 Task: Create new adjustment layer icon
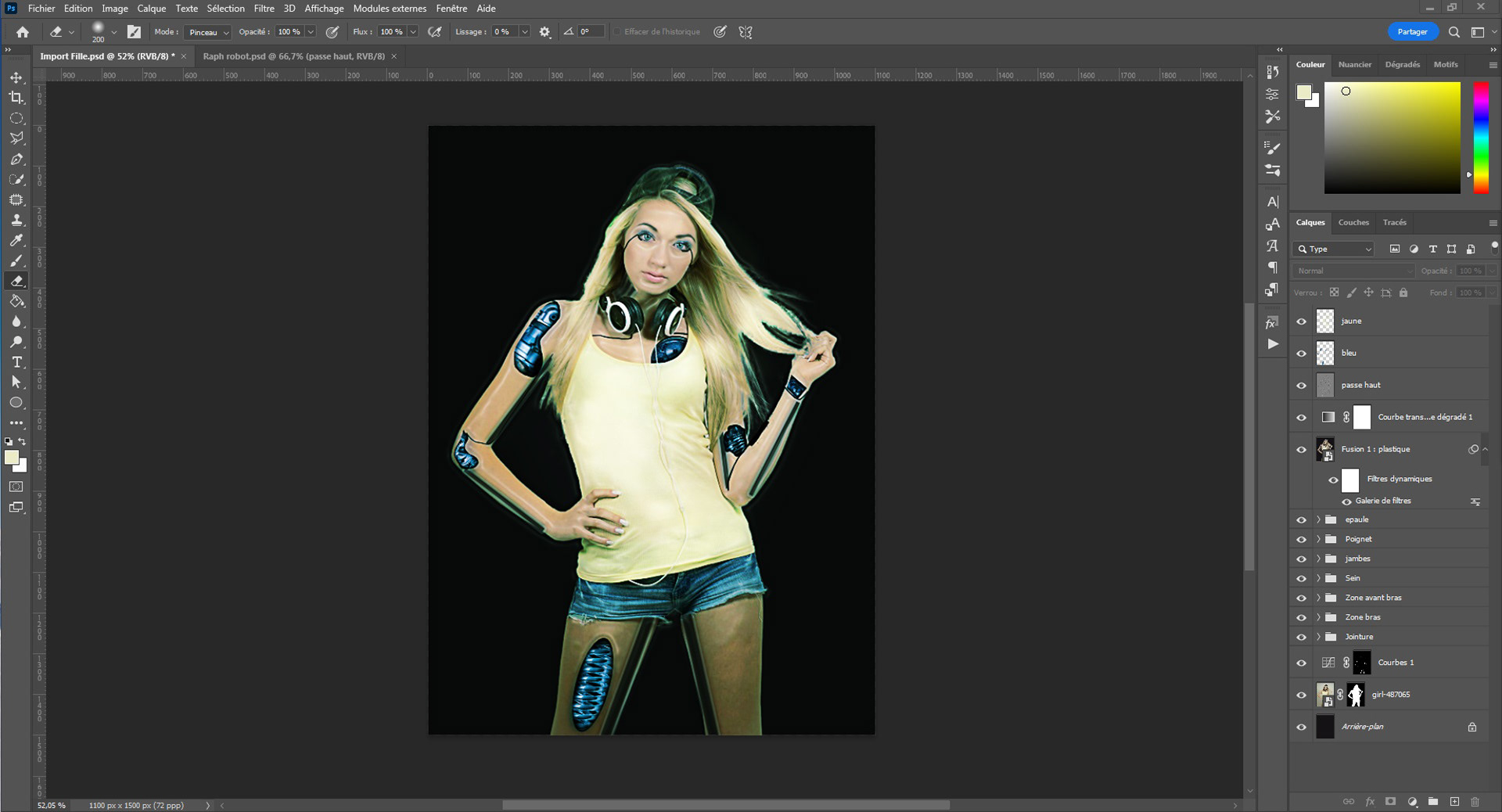(x=1412, y=802)
